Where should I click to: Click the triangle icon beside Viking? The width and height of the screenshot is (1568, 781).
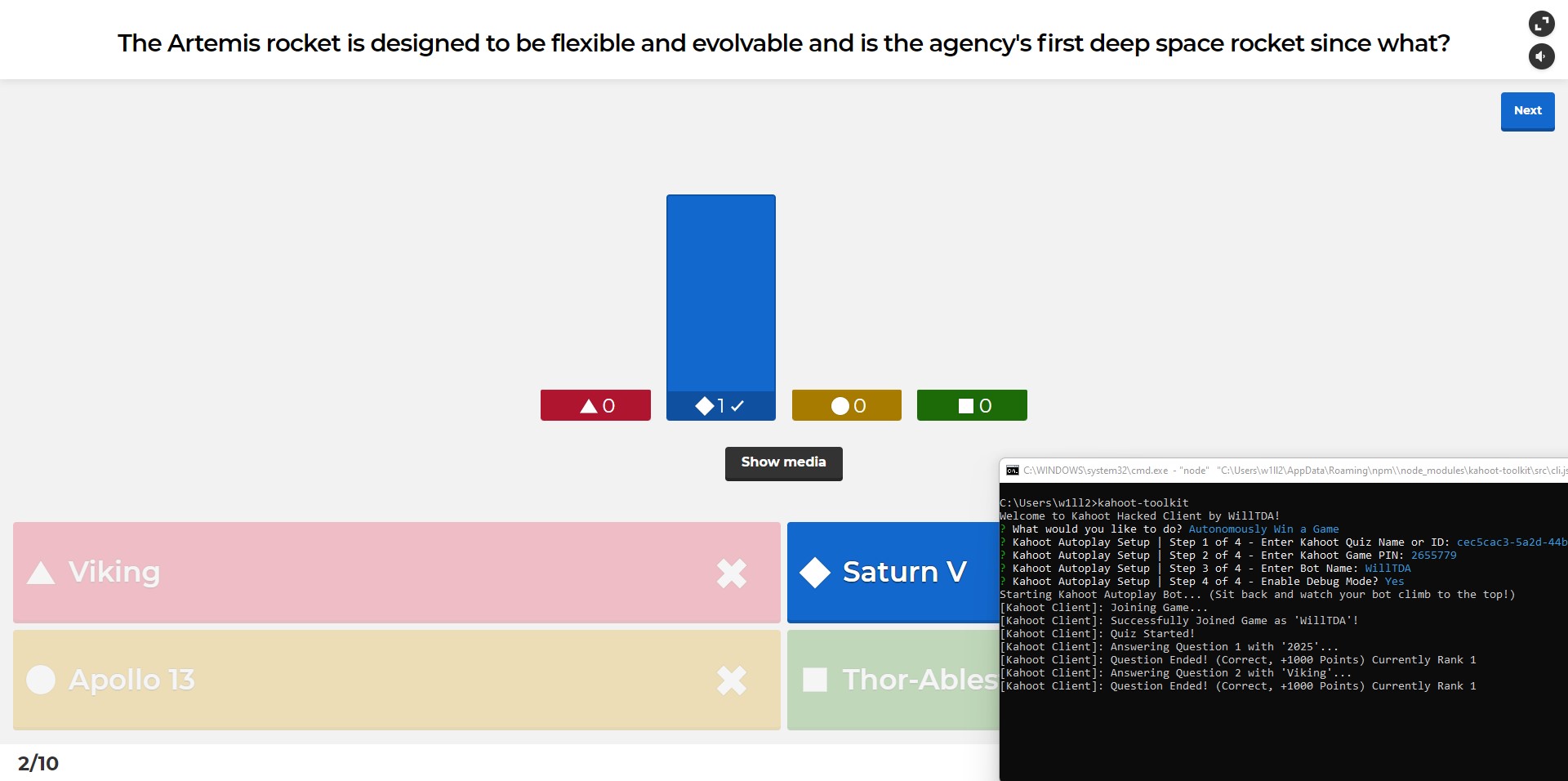coord(41,573)
